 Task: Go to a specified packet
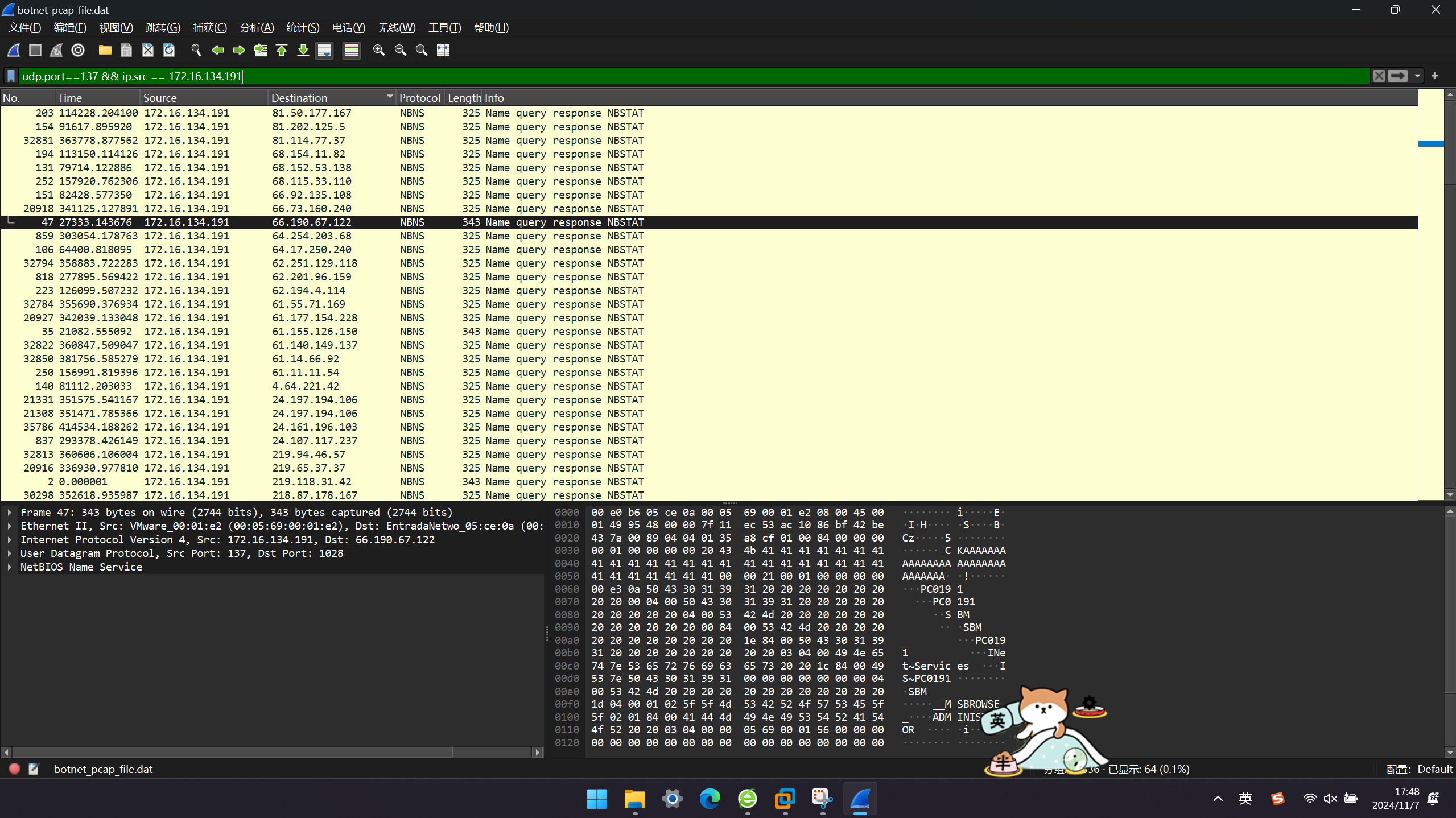pyautogui.click(x=261, y=50)
